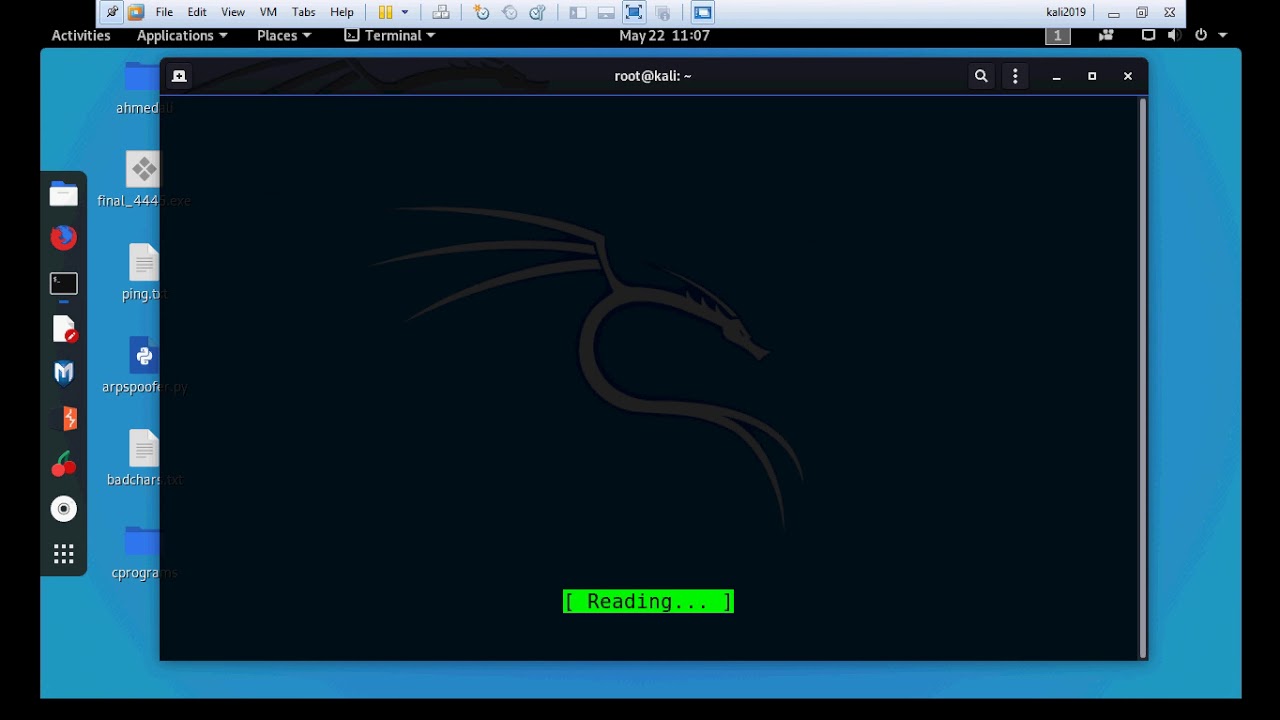Select the ping text file icon
Viewport: 1280px width, 720px height.
pos(143,262)
